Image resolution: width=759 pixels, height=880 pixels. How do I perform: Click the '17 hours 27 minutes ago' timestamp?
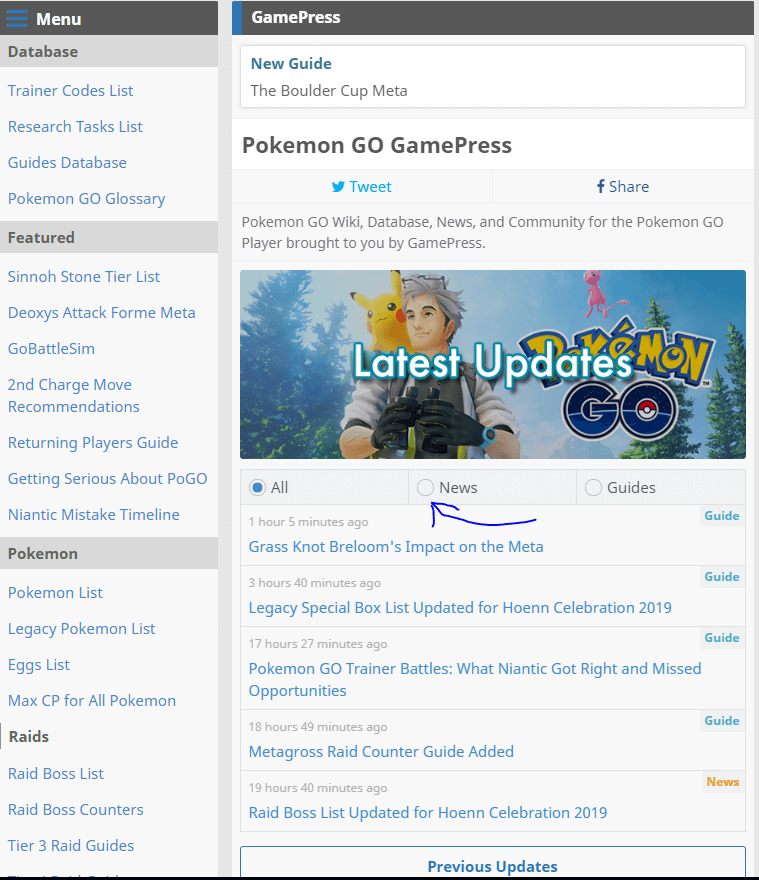[318, 644]
